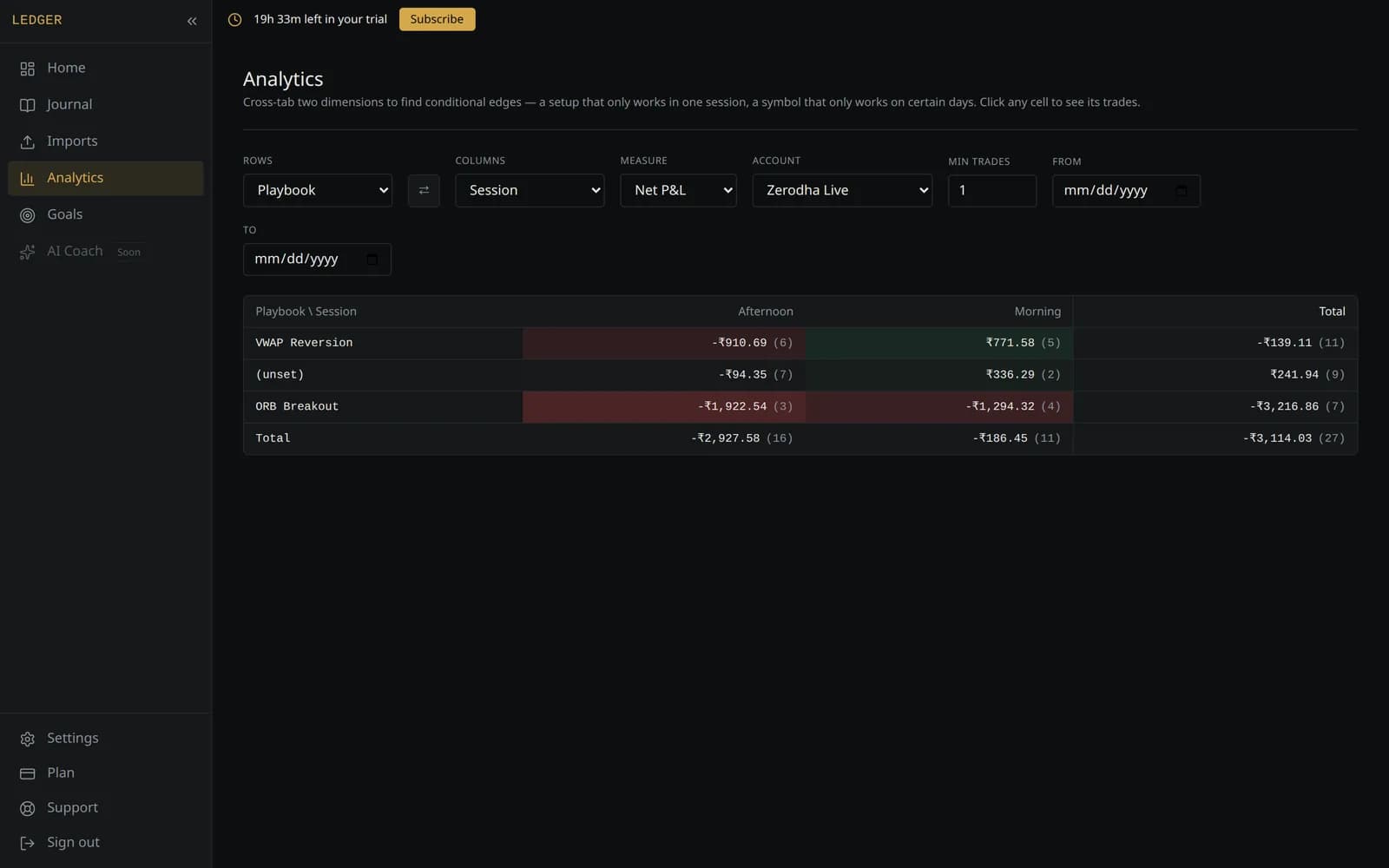Click VWAP Reversion Afternoon cell -₹910.69

point(664,343)
